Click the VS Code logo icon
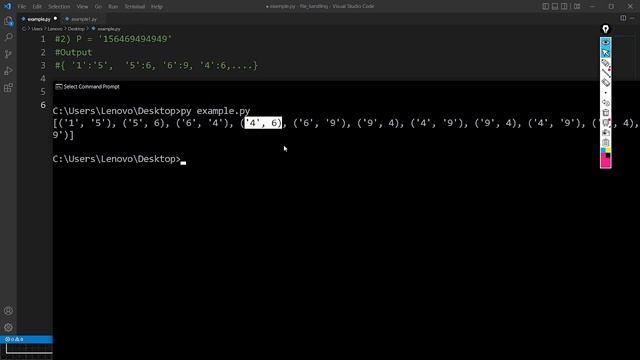 (7, 6)
